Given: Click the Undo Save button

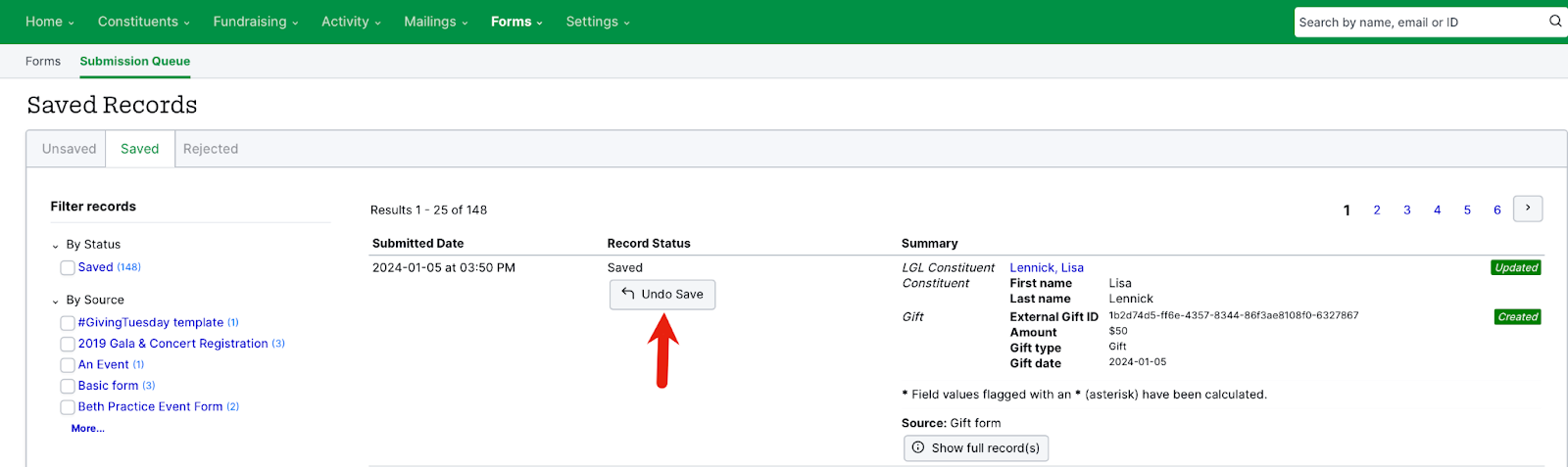Looking at the screenshot, I should pos(662,295).
